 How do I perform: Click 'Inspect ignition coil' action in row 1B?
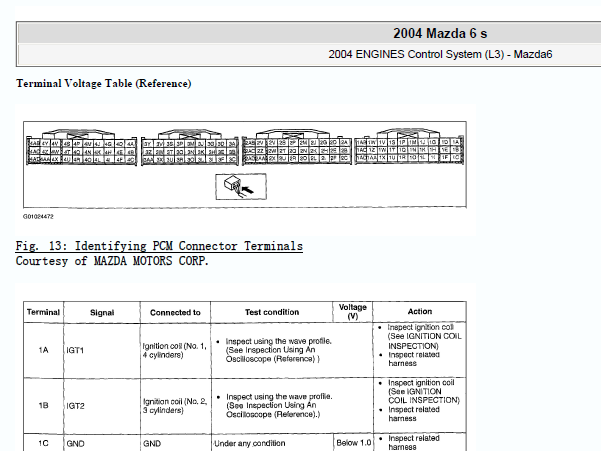(x=424, y=391)
